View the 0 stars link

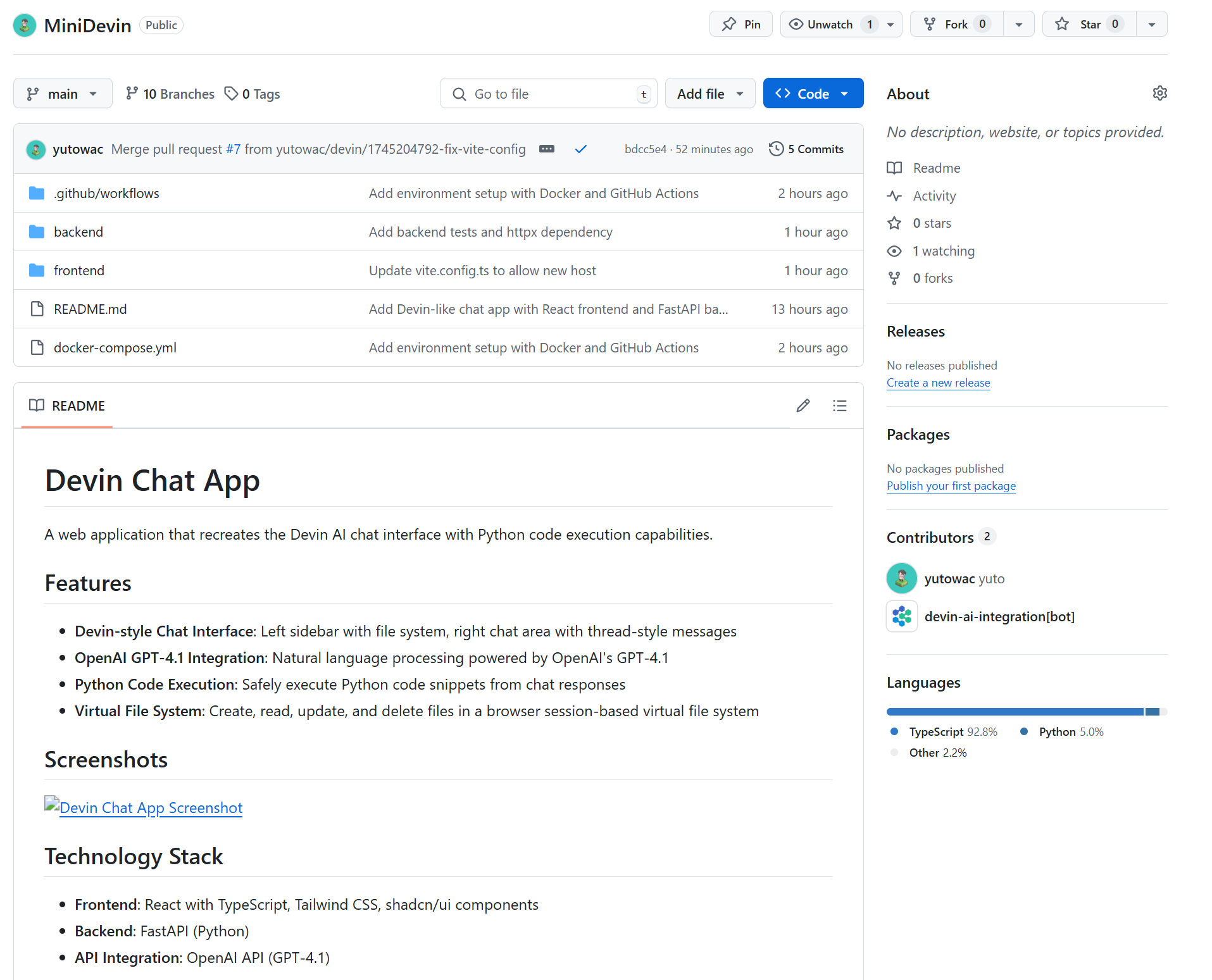(932, 223)
